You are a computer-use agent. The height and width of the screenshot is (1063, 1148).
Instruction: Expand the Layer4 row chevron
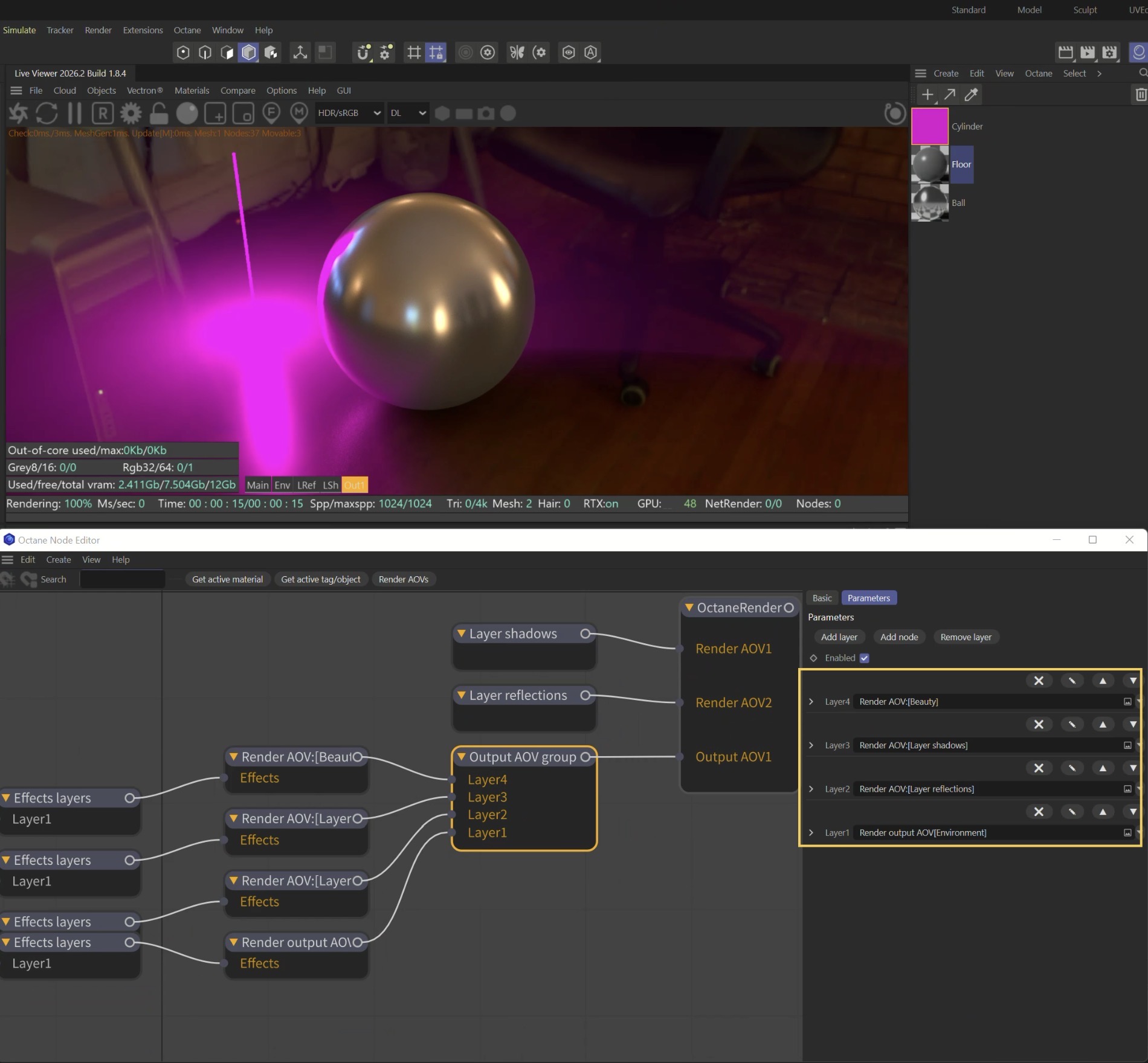click(811, 701)
